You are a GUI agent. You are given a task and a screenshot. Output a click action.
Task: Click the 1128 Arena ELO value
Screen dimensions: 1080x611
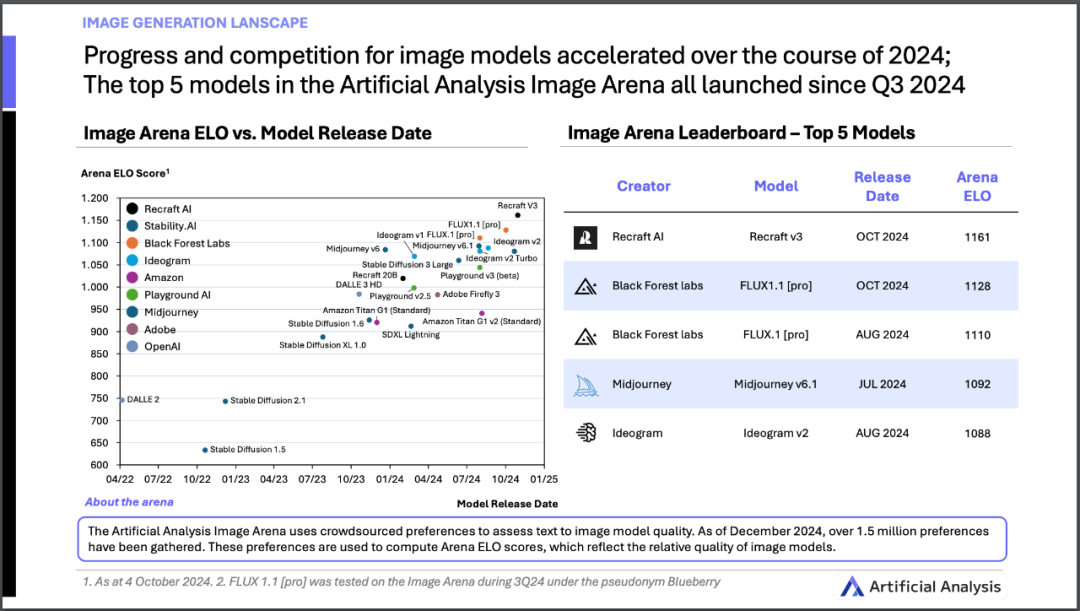tap(977, 287)
